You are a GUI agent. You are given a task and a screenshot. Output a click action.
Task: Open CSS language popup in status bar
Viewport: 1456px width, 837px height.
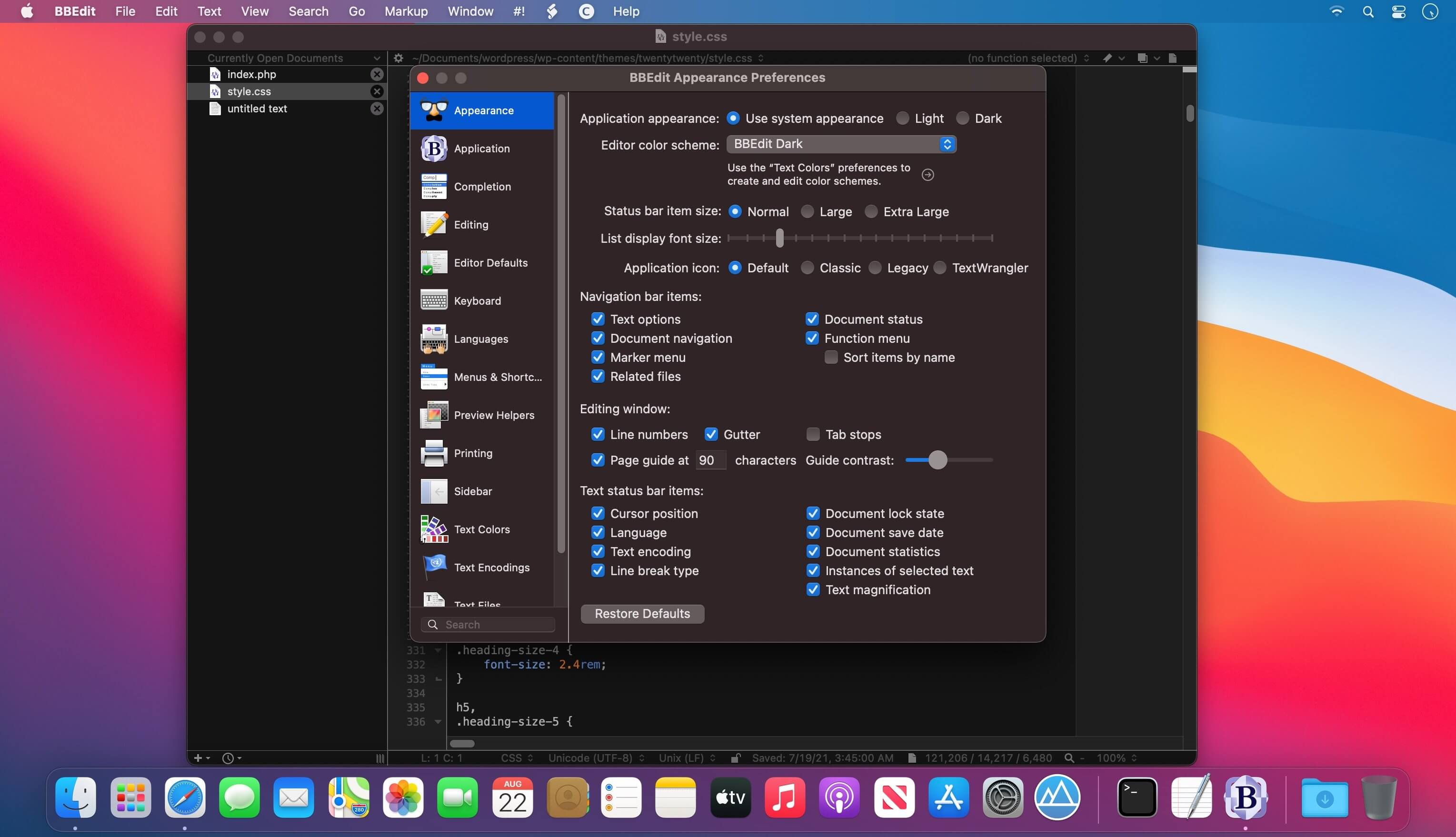517,758
